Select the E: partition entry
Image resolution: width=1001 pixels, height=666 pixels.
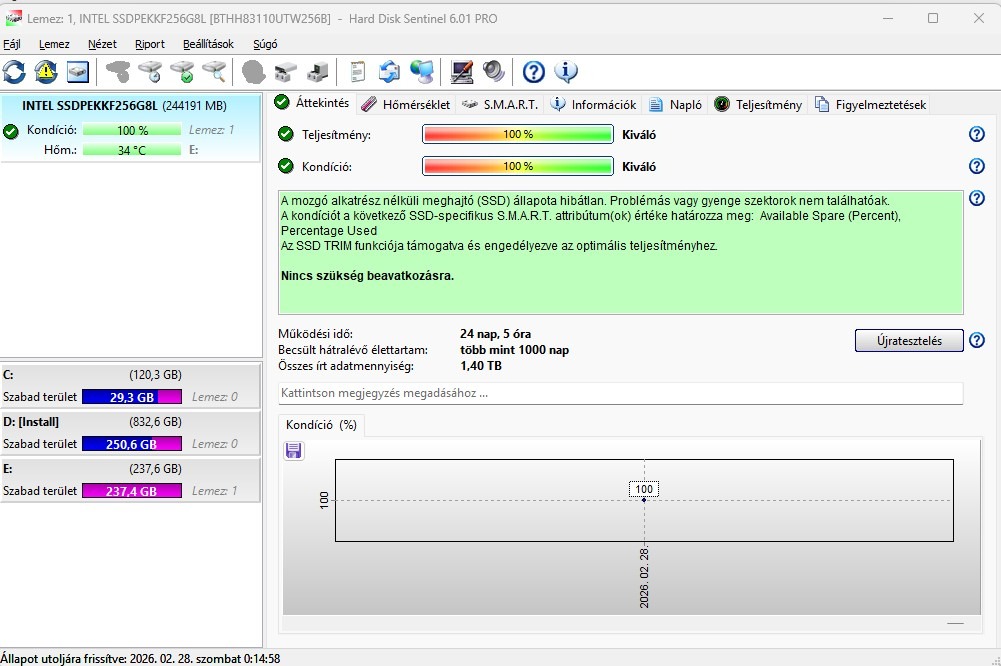click(x=130, y=480)
